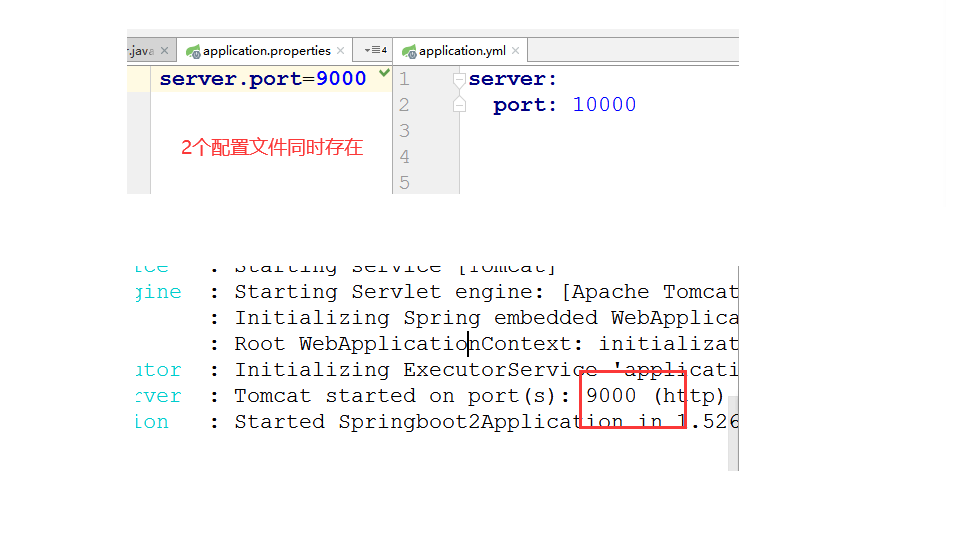Open the hidden tabs dropdown list

(375, 50)
